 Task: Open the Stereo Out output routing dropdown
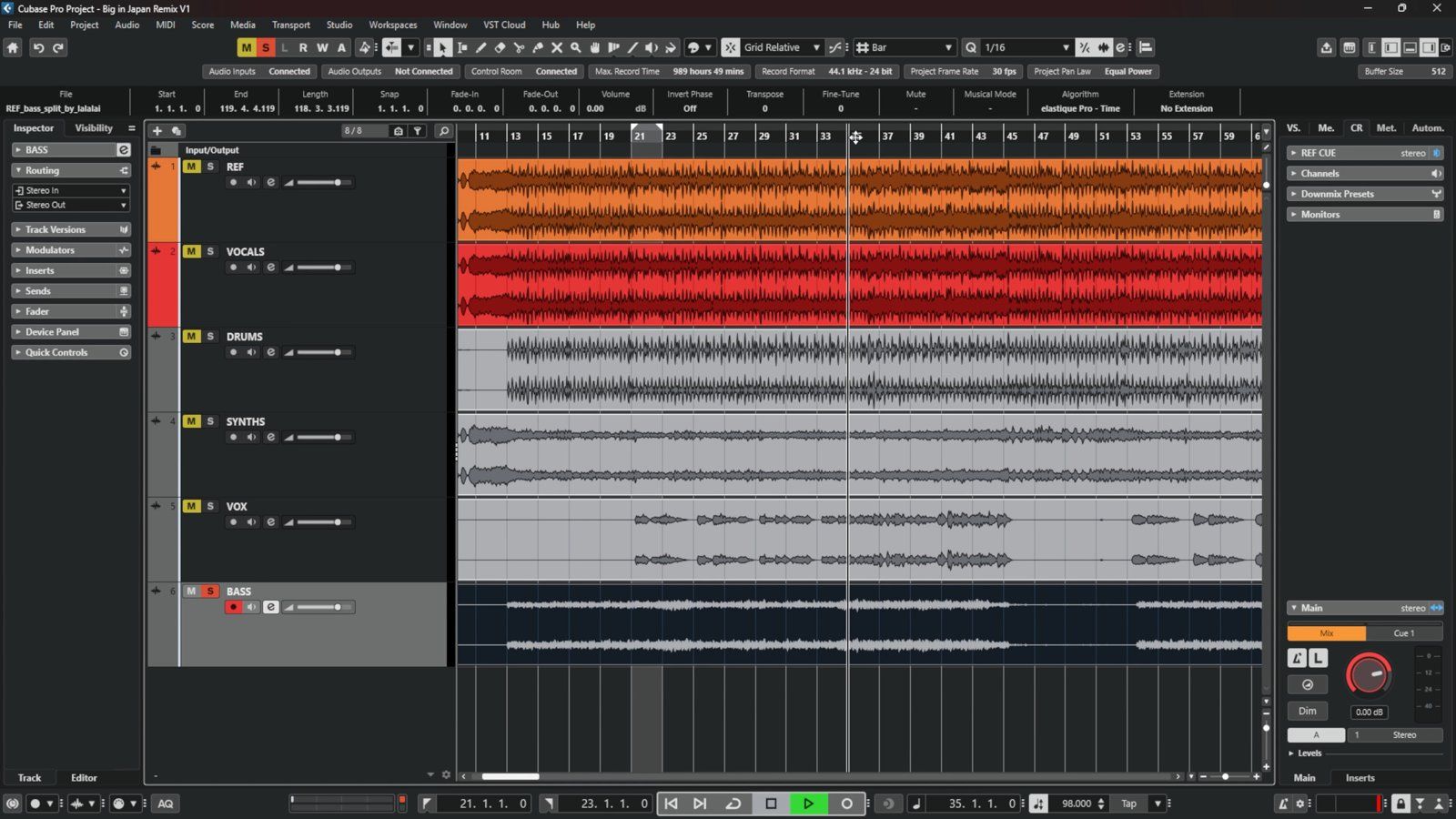pyautogui.click(x=71, y=206)
